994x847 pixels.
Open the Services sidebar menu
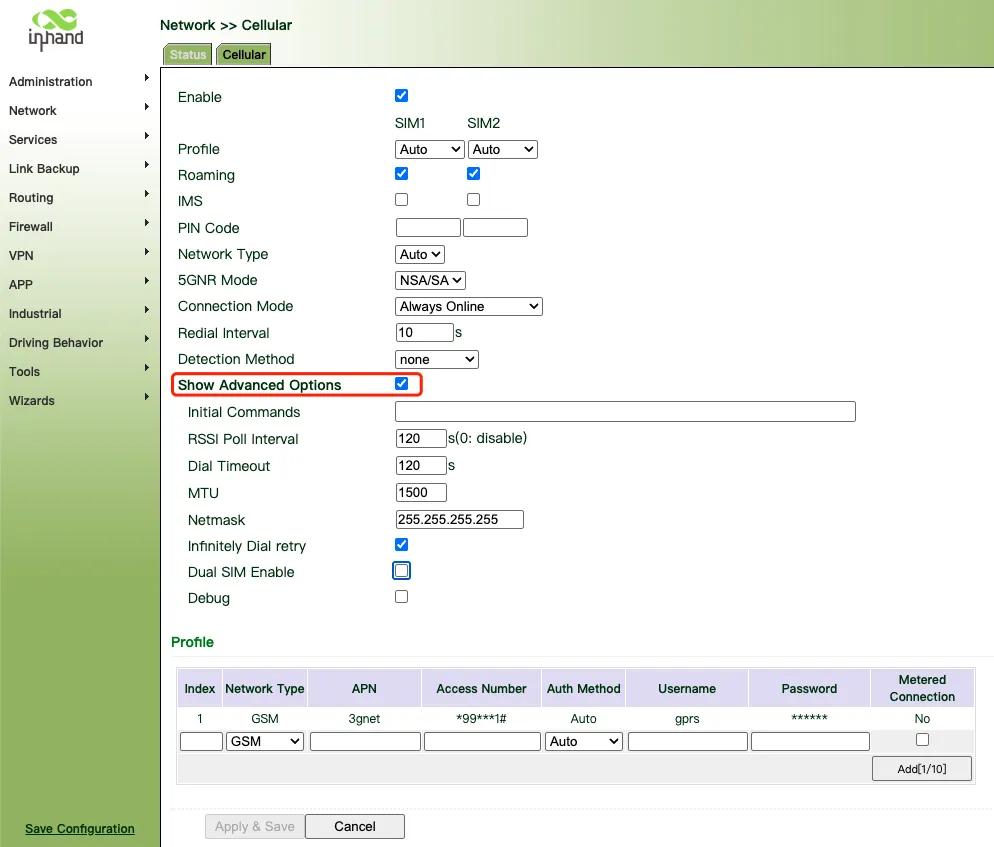coord(33,140)
